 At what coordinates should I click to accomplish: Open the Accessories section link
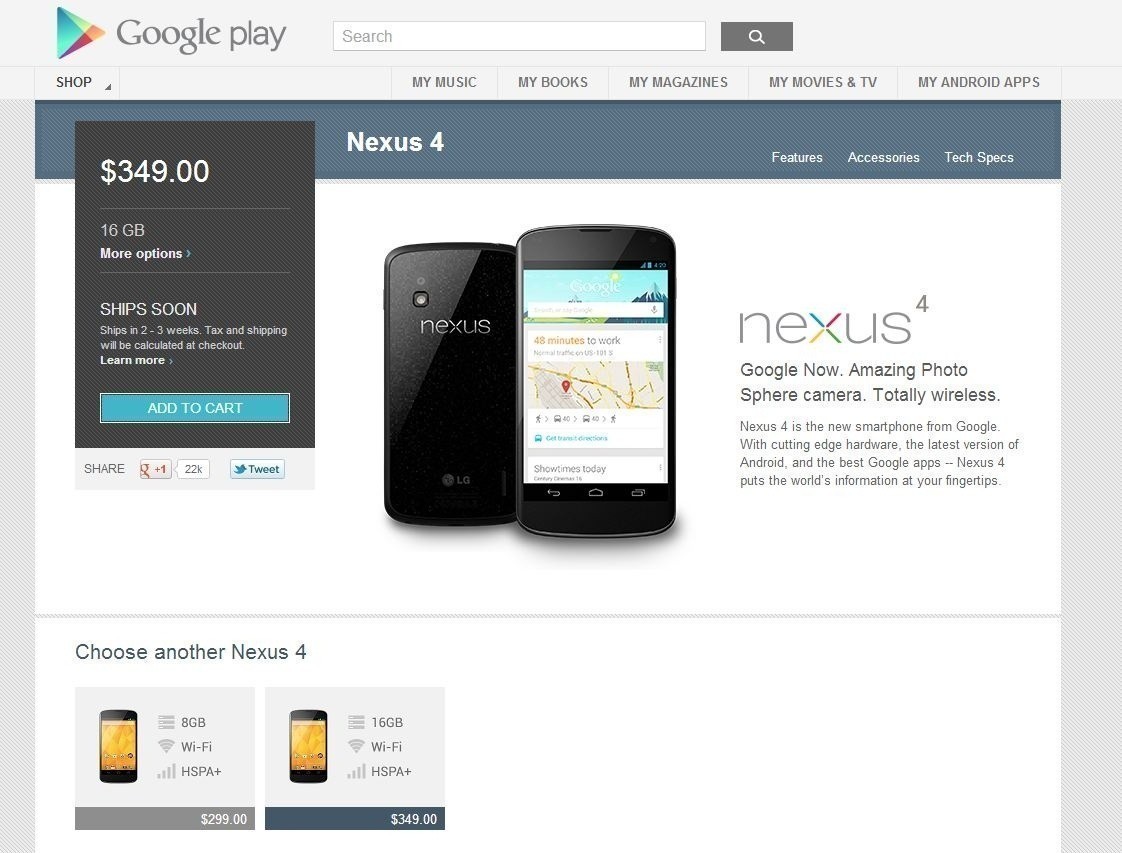pos(883,157)
